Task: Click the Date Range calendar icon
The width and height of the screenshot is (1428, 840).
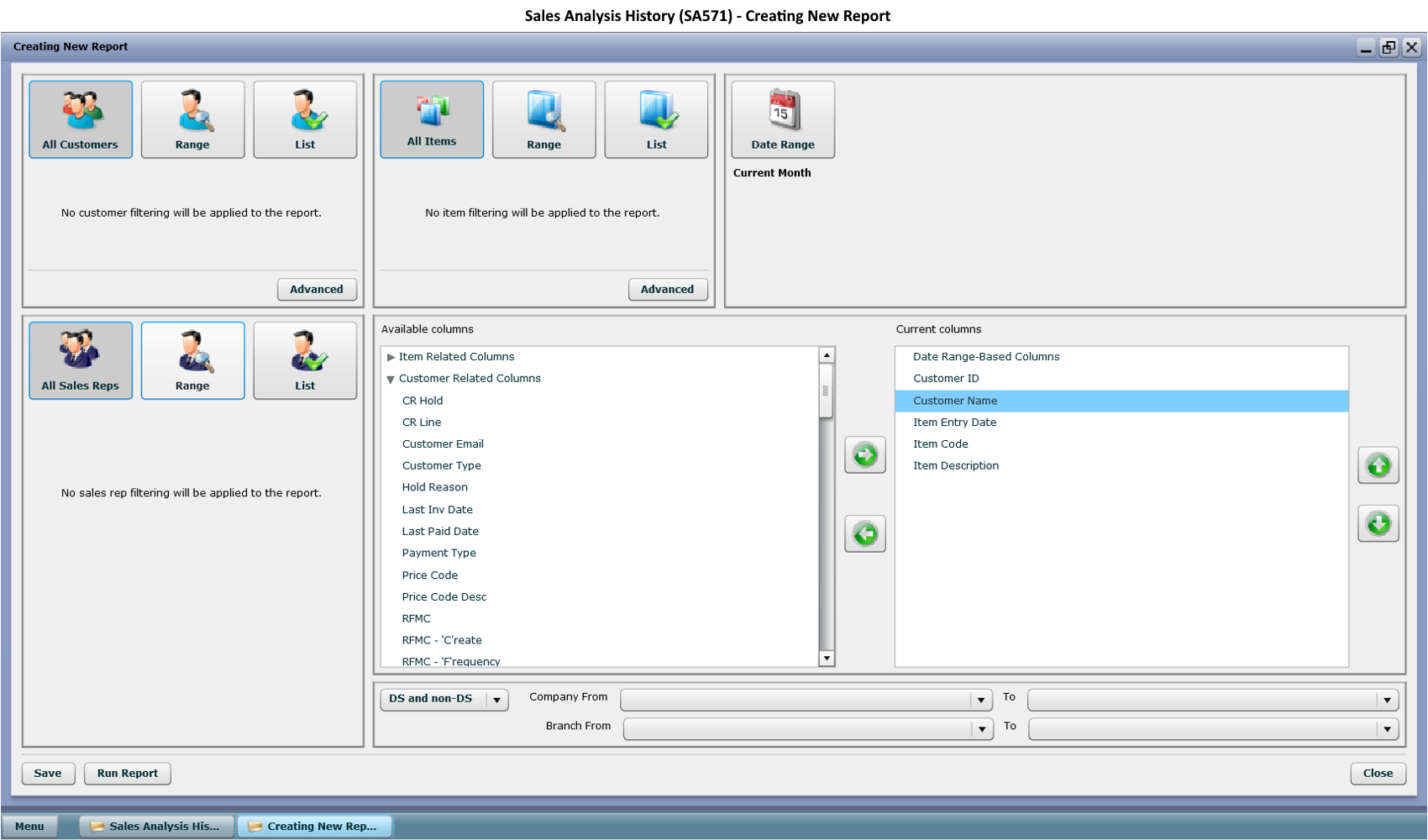Action: tap(782, 118)
